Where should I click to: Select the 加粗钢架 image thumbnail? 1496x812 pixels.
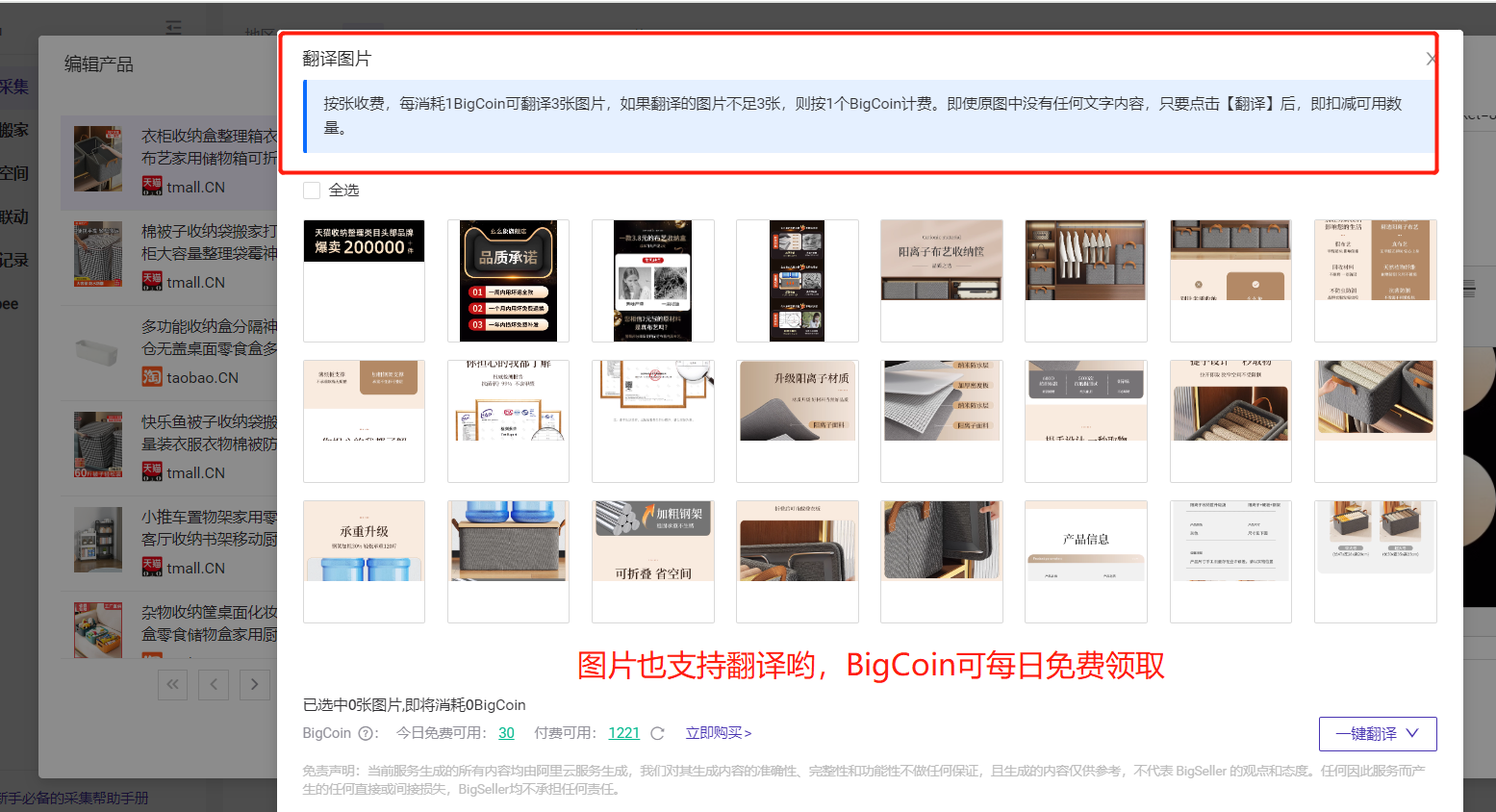pyautogui.click(x=652, y=561)
